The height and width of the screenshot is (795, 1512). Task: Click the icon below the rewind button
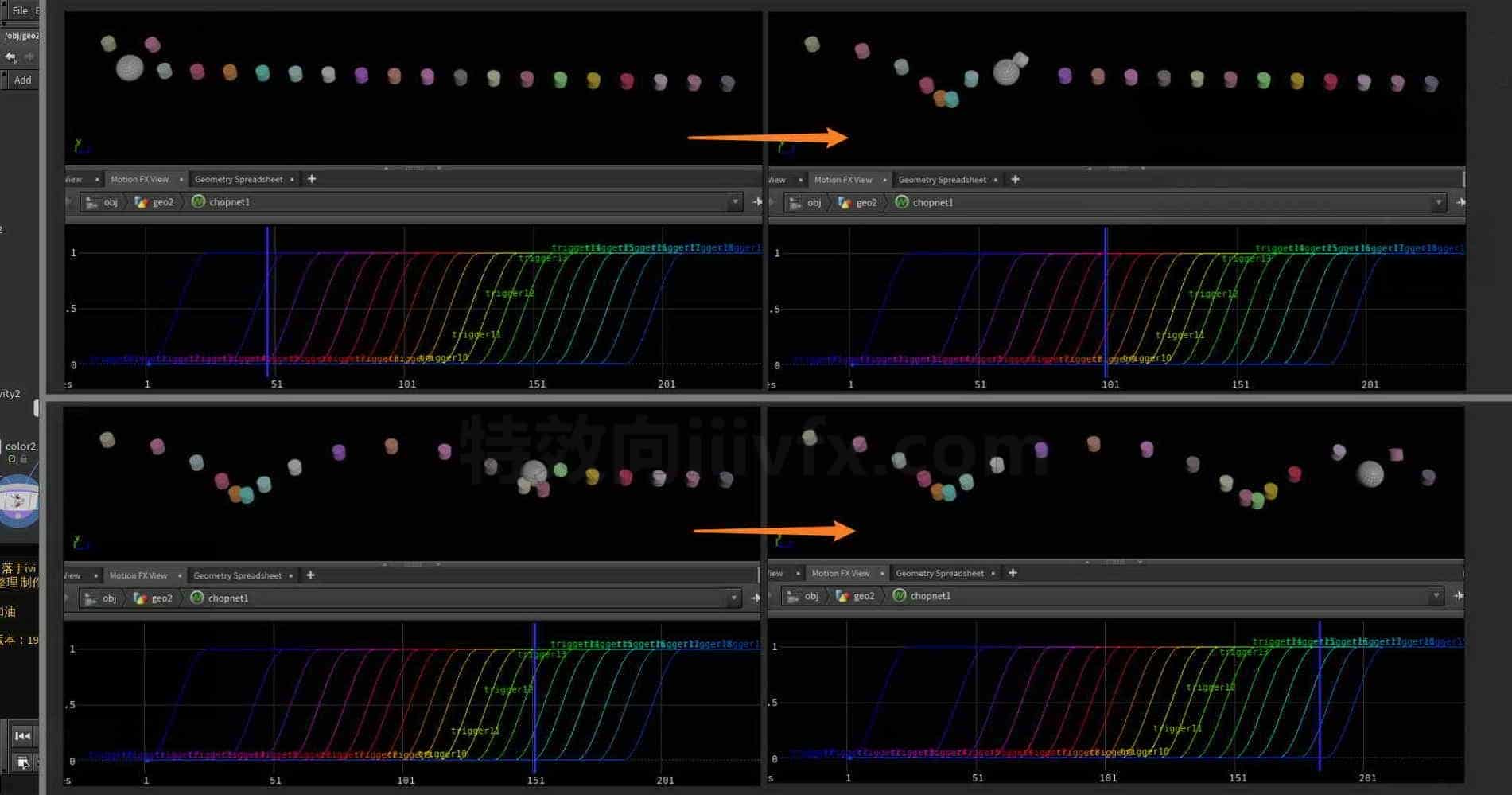click(23, 763)
